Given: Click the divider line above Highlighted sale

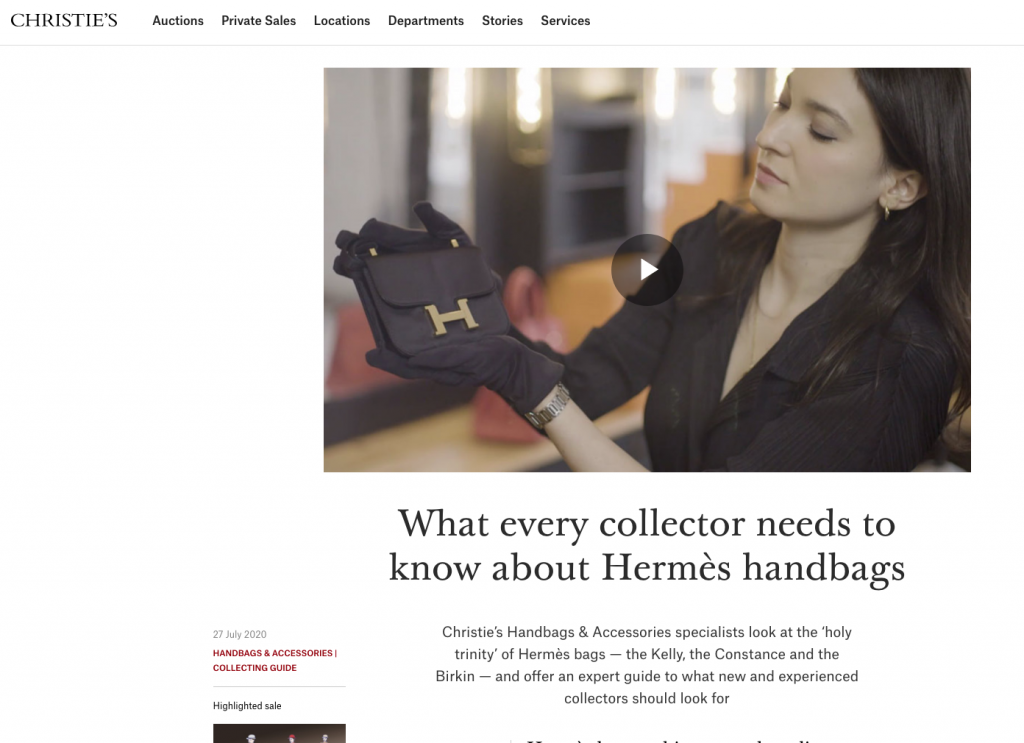Looking at the screenshot, I should coord(279,686).
